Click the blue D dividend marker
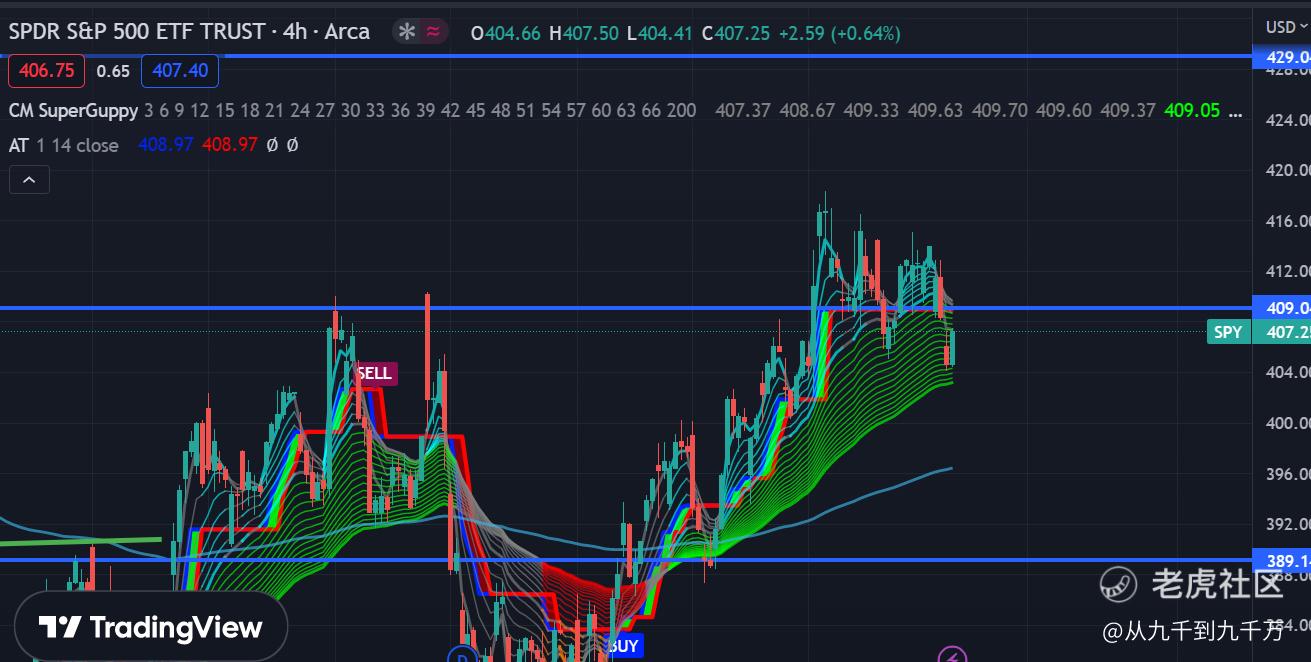The width and height of the screenshot is (1311, 662). click(x=461, y=656)
